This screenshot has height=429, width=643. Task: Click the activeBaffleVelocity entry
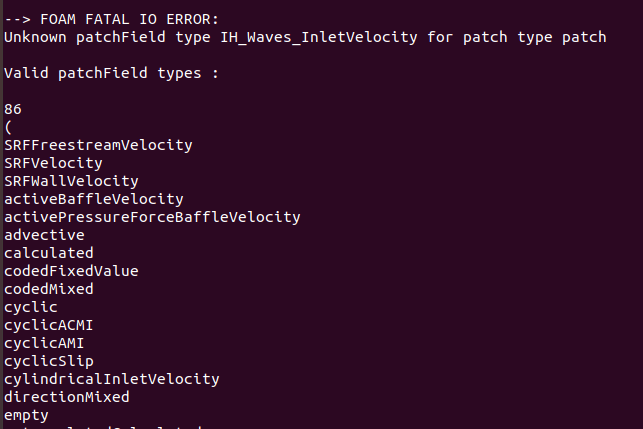click(94, 199)
